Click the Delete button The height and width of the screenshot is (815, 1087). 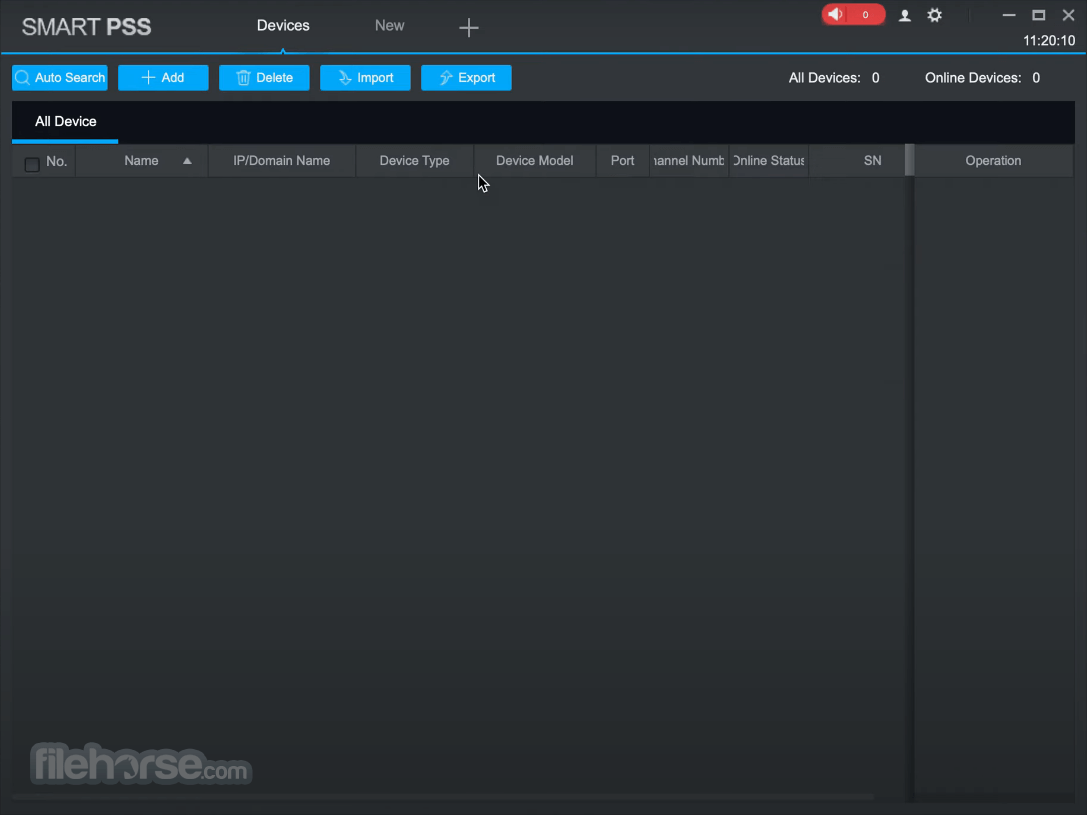[264, 78]
